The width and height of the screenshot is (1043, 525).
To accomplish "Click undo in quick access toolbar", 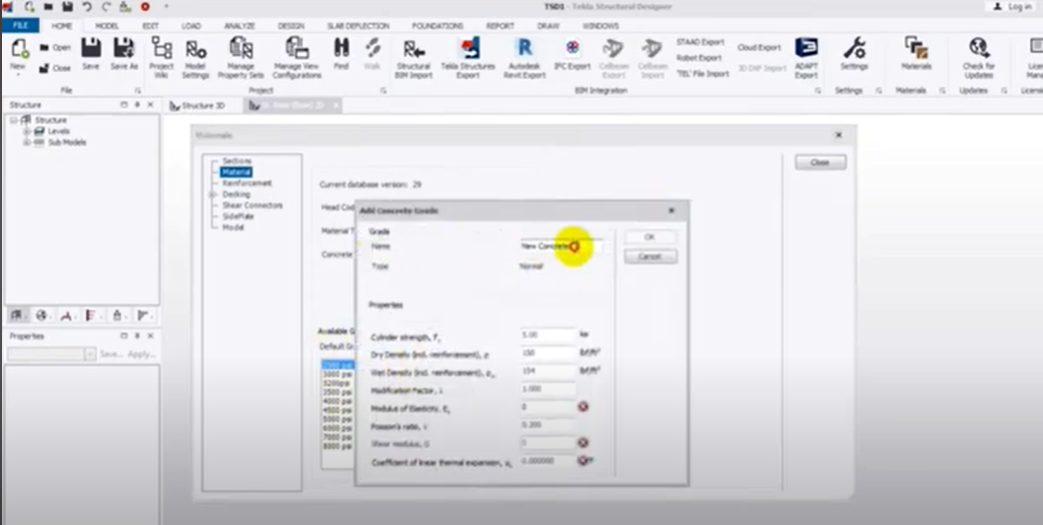I will [87, 7].
